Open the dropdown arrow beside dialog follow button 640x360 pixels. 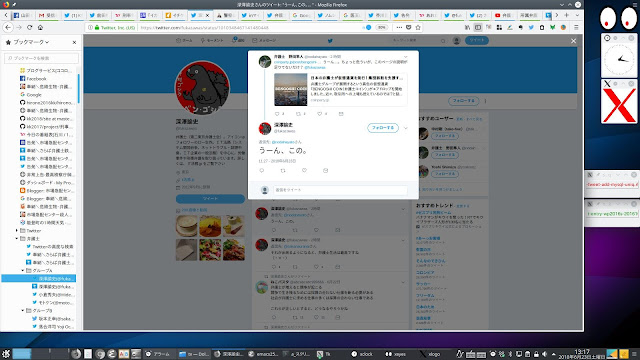coord(406,128)
